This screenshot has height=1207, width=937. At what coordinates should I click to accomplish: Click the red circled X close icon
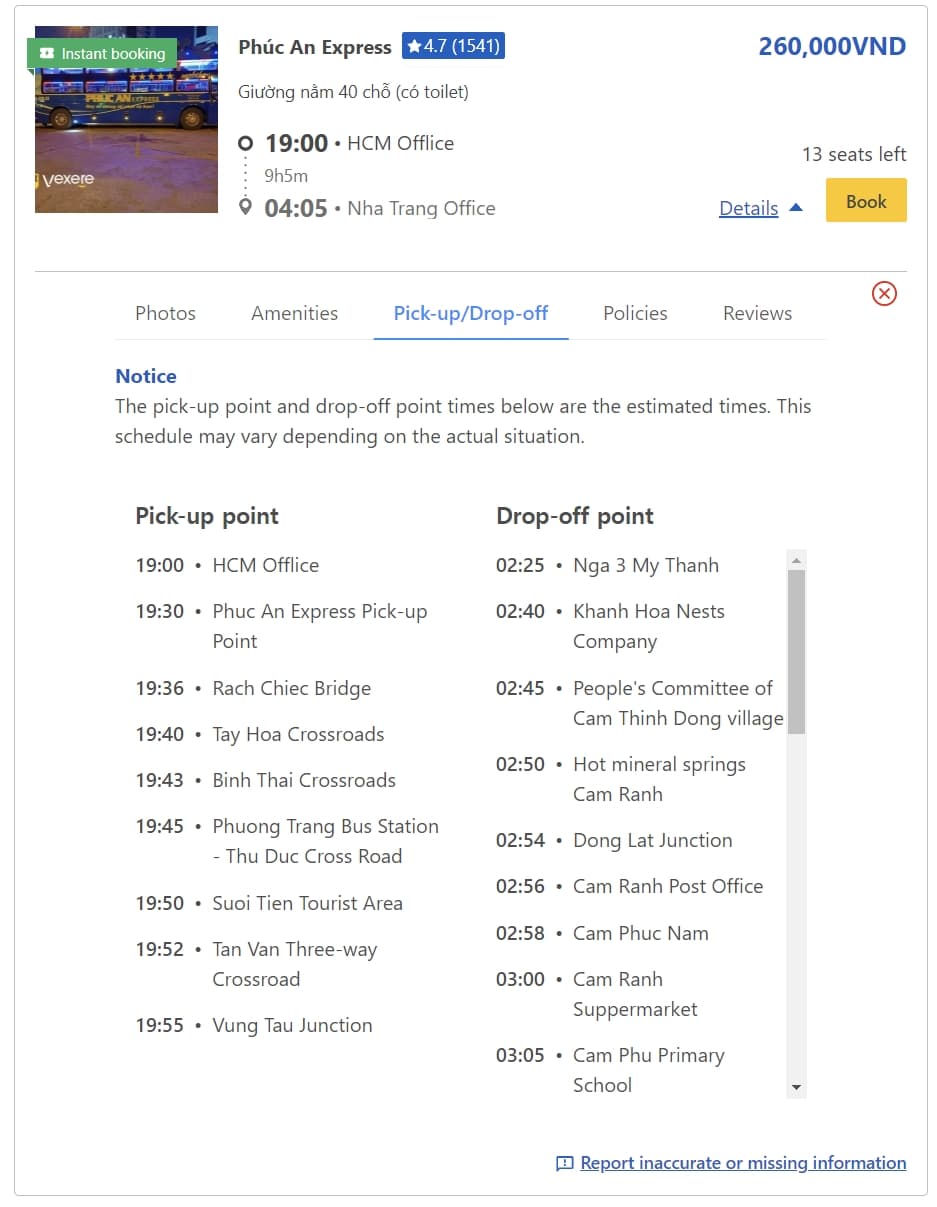(x=884, y=293)
